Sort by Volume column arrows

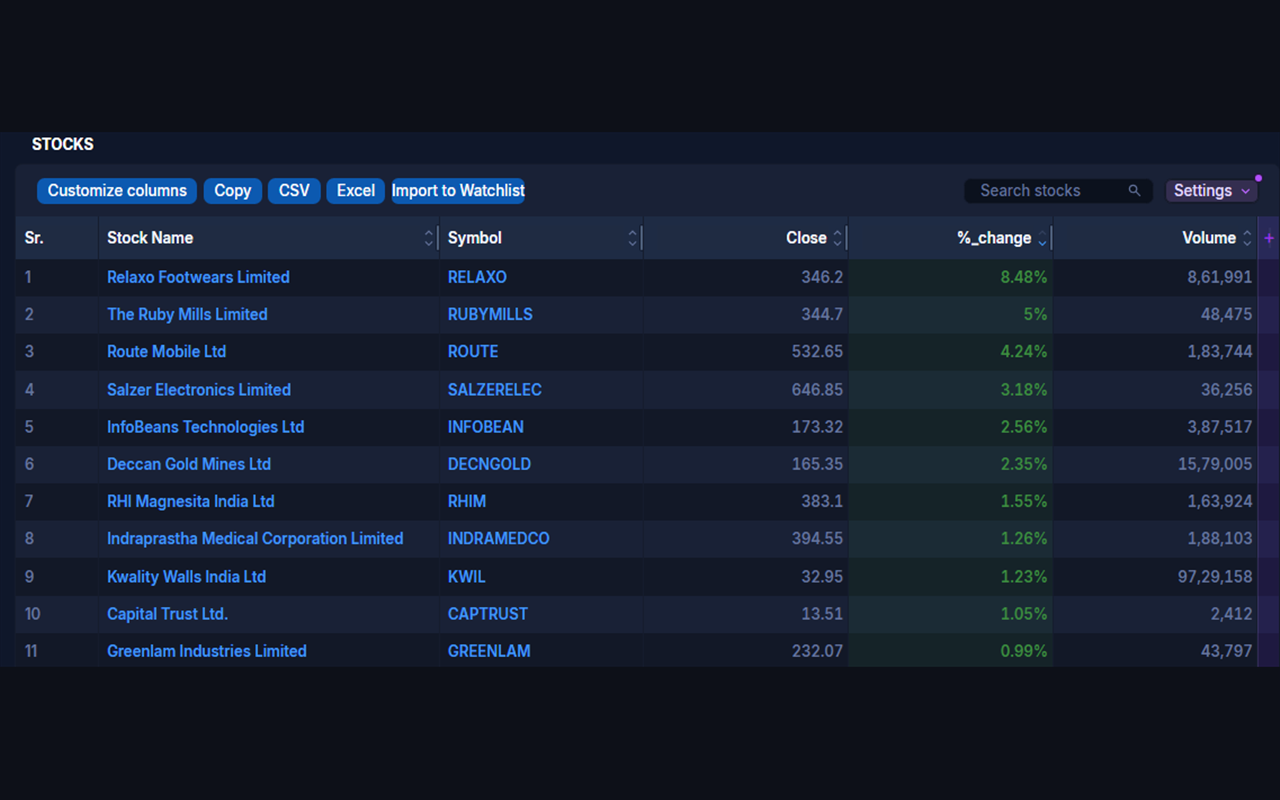[x=1247, y=238]
